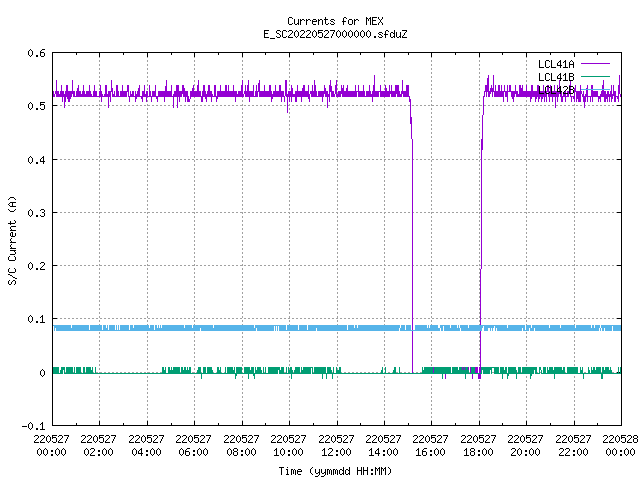Click the LCL42B legend label

click(556, 90)
